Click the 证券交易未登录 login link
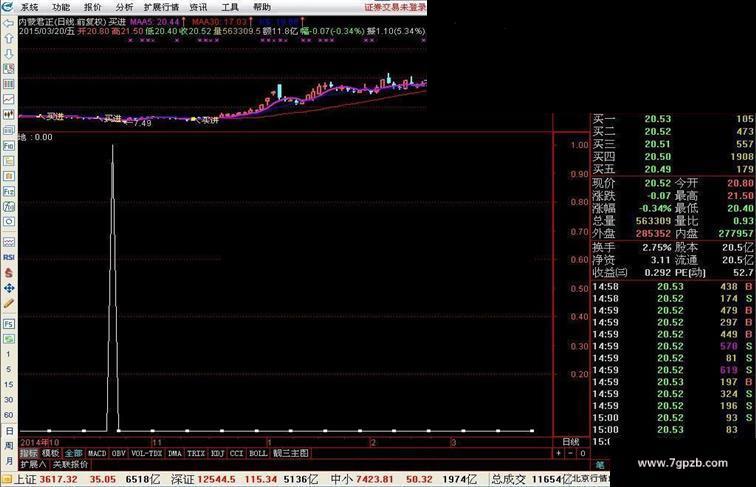Screen dimensions: 756x487 click(395, 7)
